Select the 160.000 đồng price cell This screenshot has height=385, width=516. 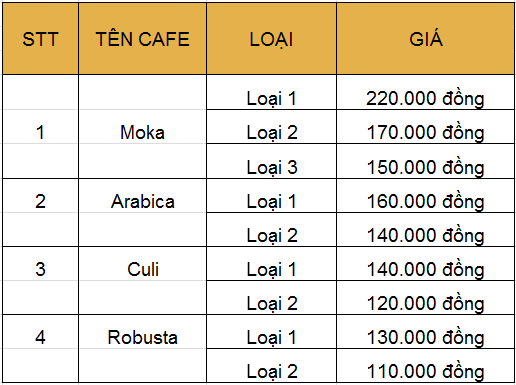tap(425, 196)
